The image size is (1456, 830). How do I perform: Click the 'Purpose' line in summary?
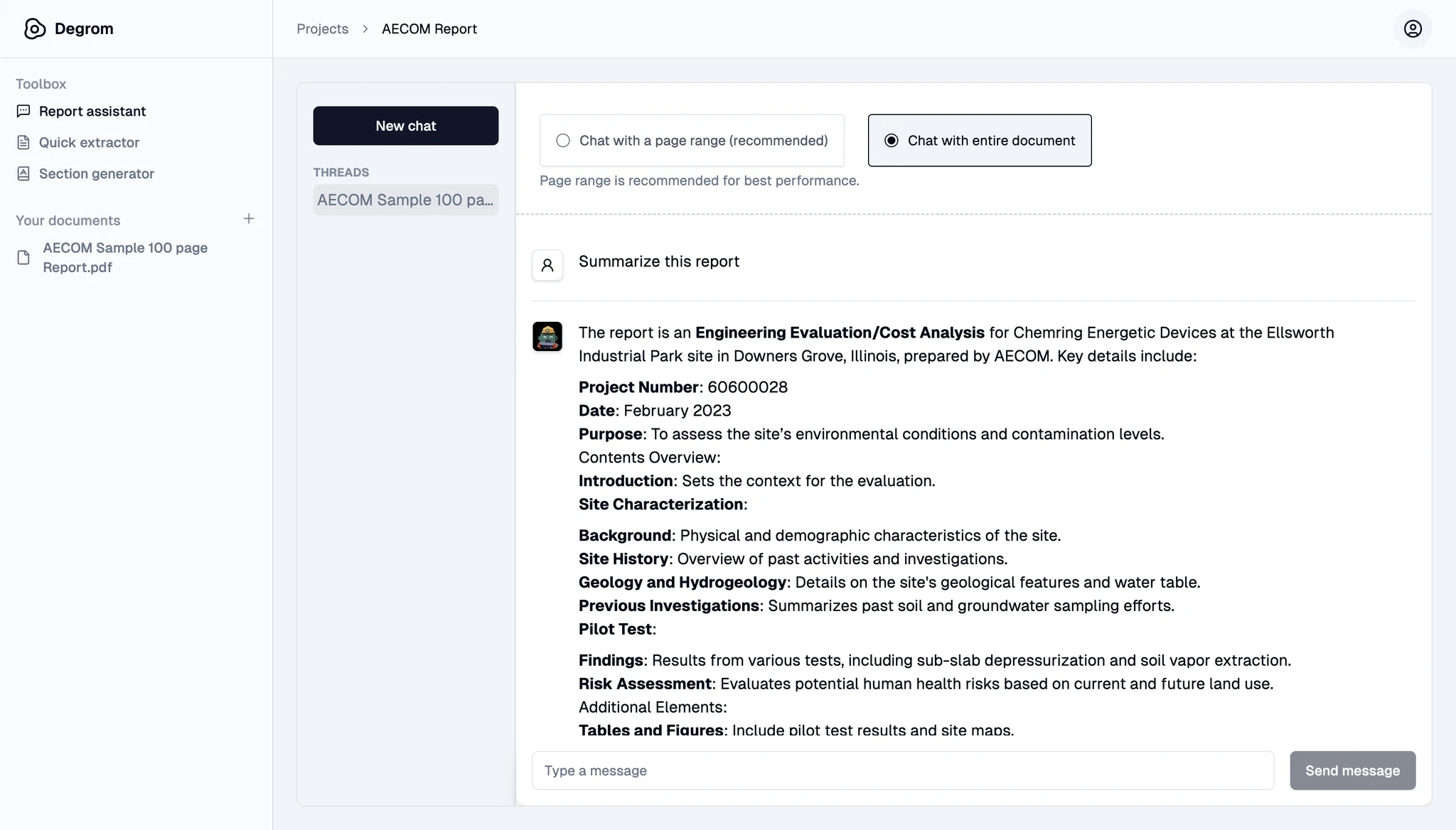pos(872,434)
